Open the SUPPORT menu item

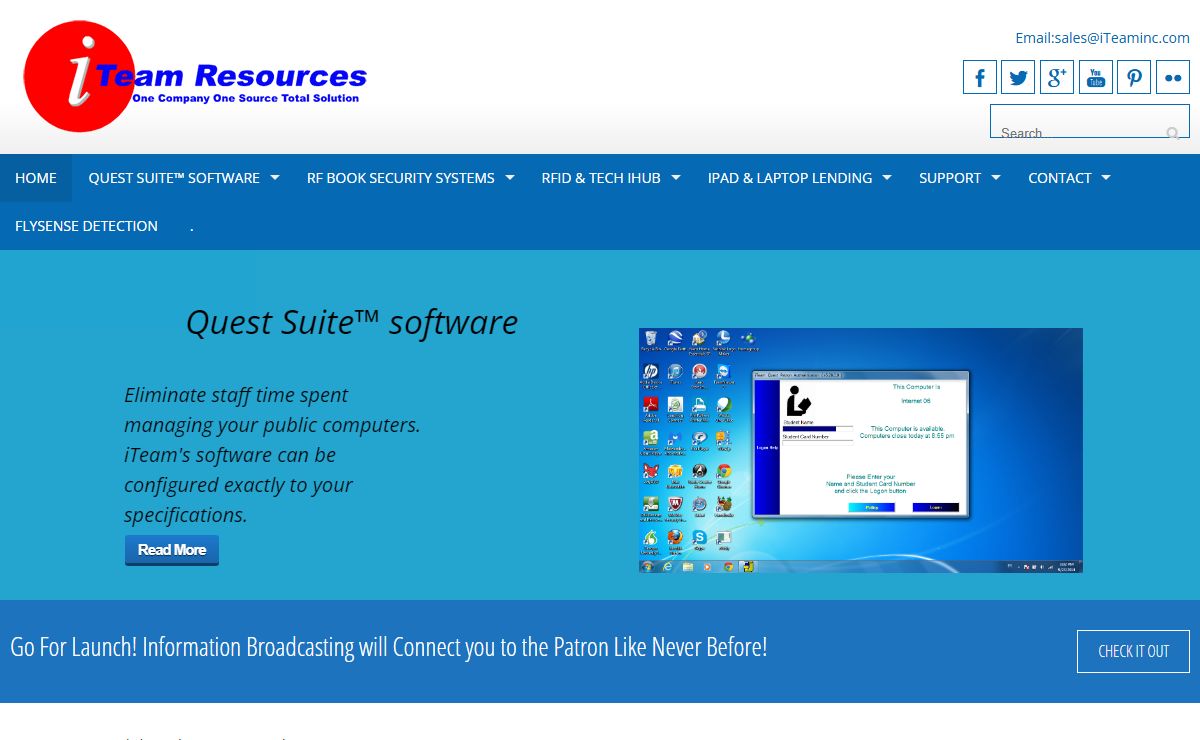pos(950,178)
